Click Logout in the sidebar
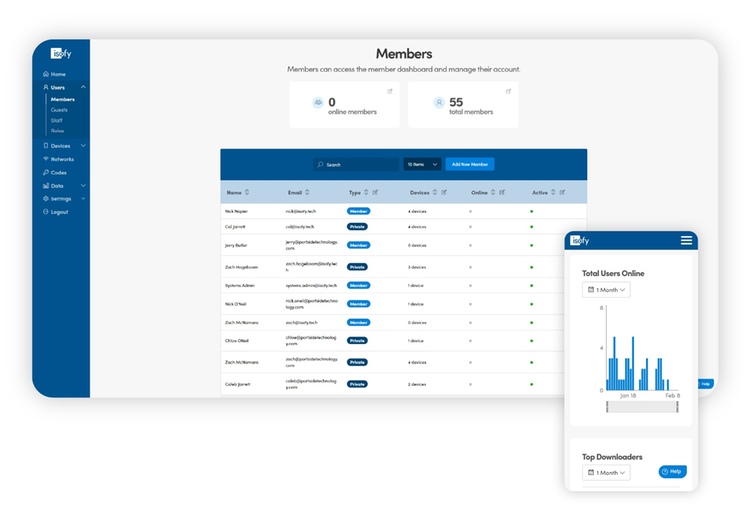Image resolution: width=750 pixels, height=531 pixels. (55, 212)
